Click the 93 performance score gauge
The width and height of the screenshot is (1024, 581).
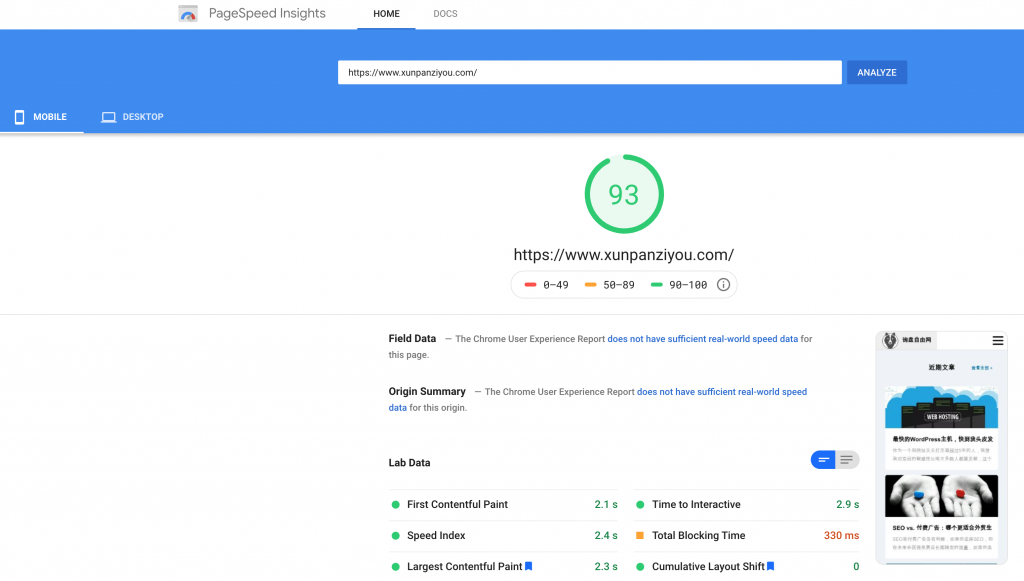pos(624,194)
